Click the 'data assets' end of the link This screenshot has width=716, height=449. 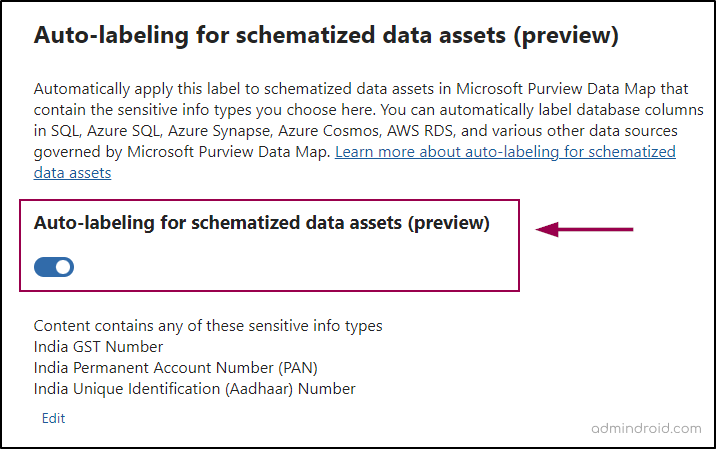pyautogui.click(x=72, y=173)
